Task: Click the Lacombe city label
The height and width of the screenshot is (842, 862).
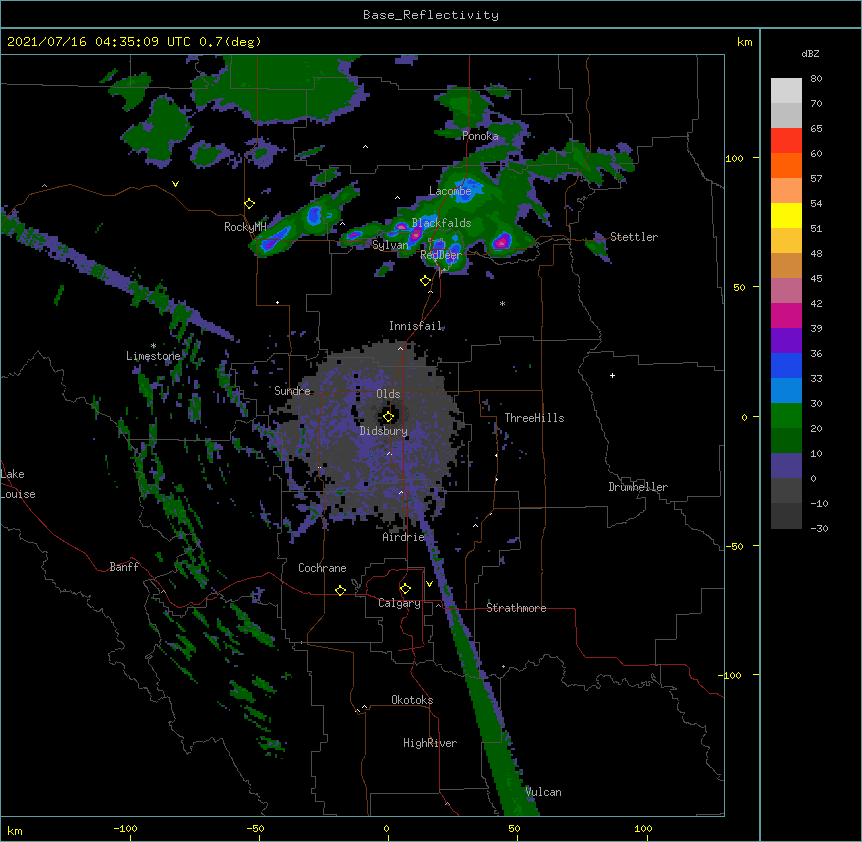Action: pyautogui.click(x=450, y=191)
